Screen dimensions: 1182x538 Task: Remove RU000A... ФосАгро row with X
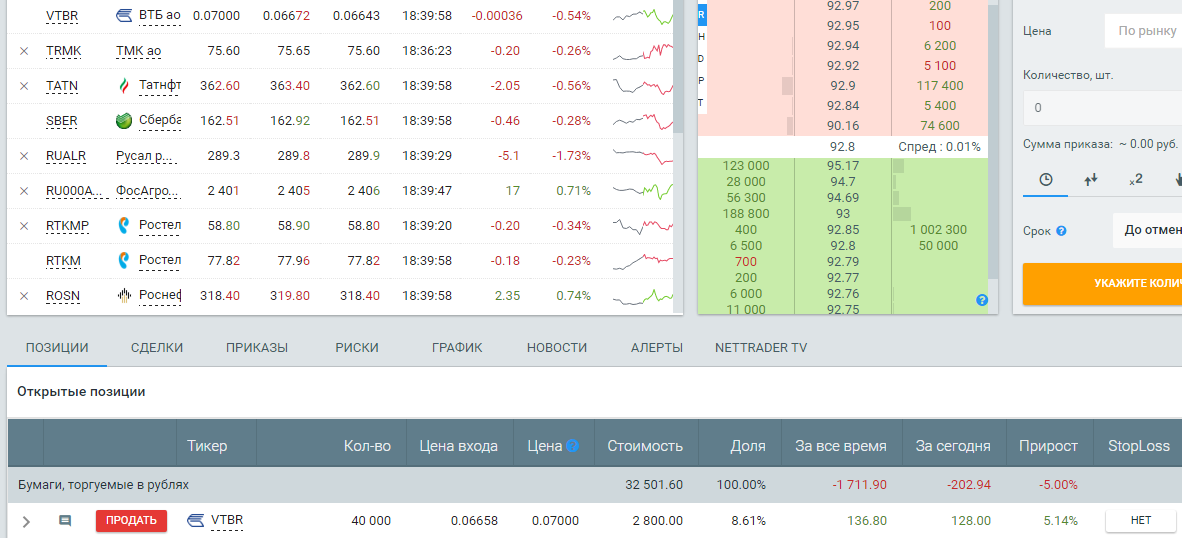tap(23, 191)
